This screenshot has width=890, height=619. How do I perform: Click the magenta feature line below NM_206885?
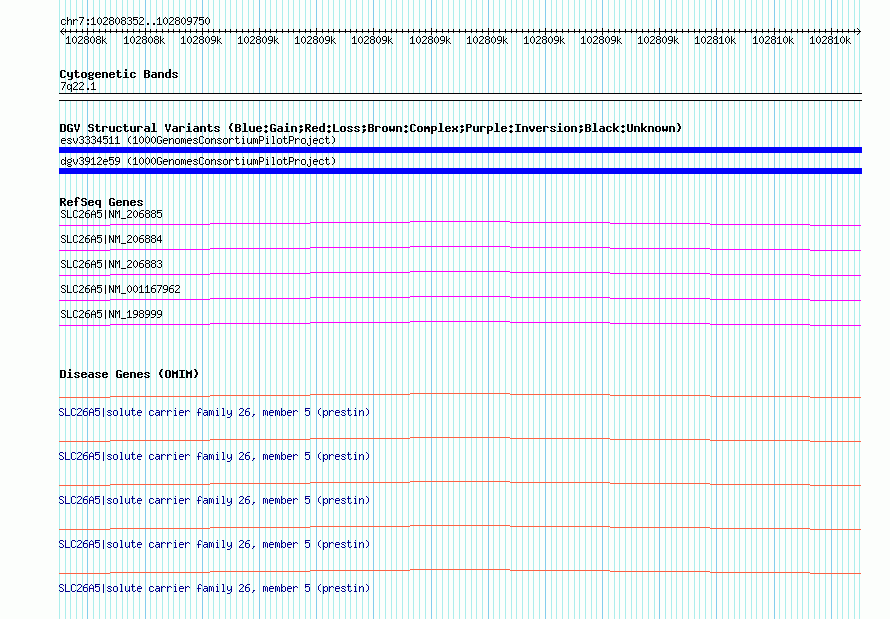click(460, 224)
